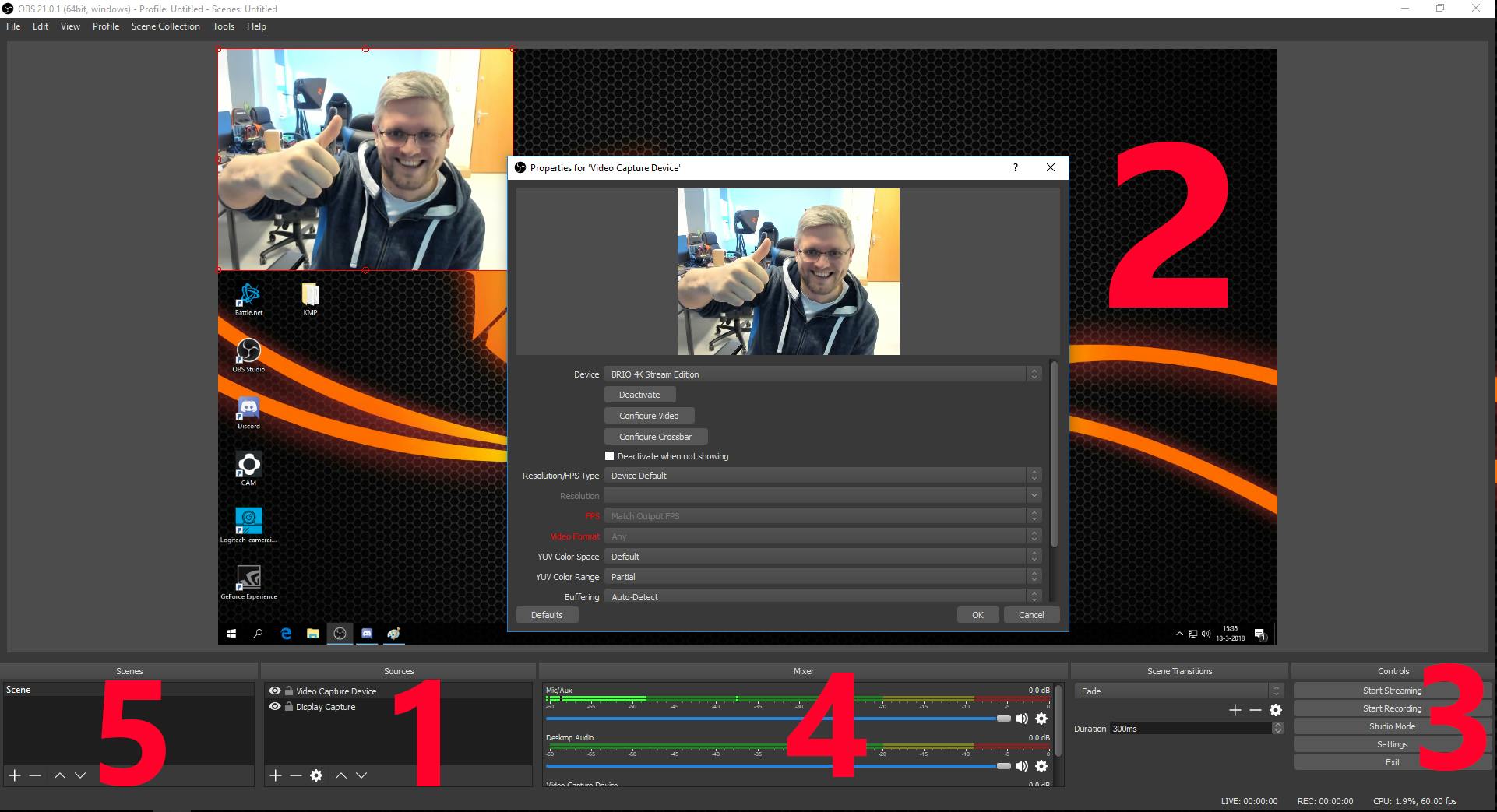
Task: Reset properties with the Defaults button
Action: (547, 615)
